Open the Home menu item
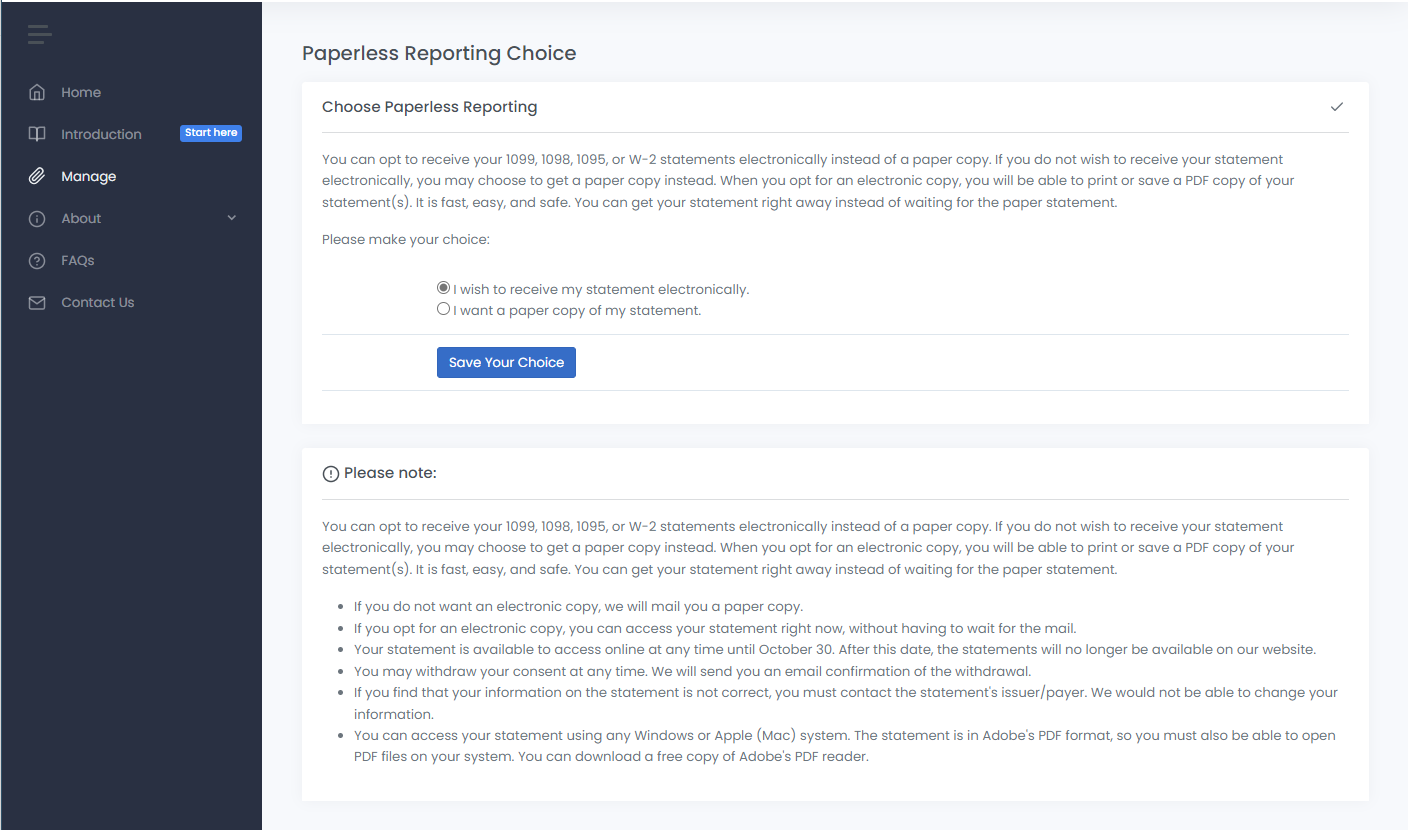This screenshot has width=1408, height=830. (x=81, y=92)
